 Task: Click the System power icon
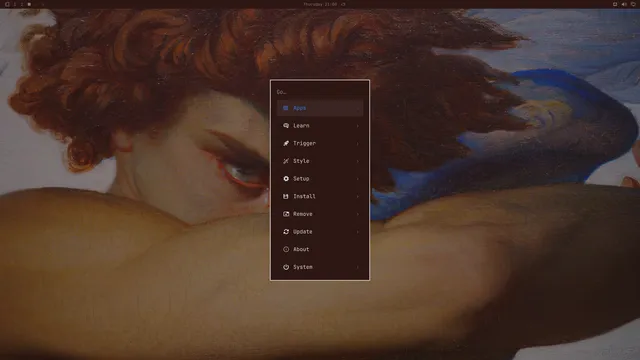click(x=286, y=267)
